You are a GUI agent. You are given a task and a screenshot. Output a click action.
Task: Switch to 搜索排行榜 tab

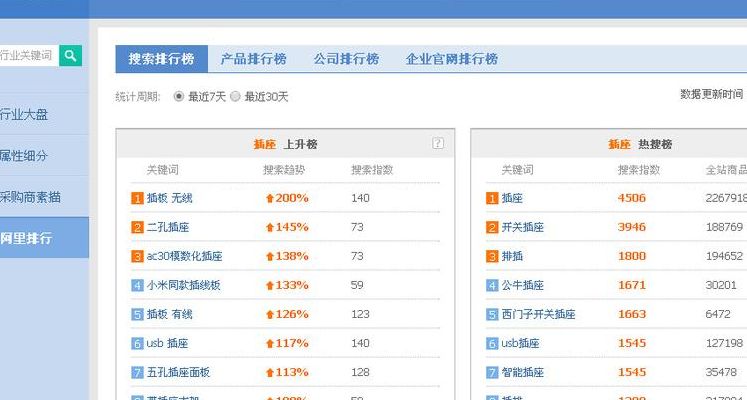point(162,59)
